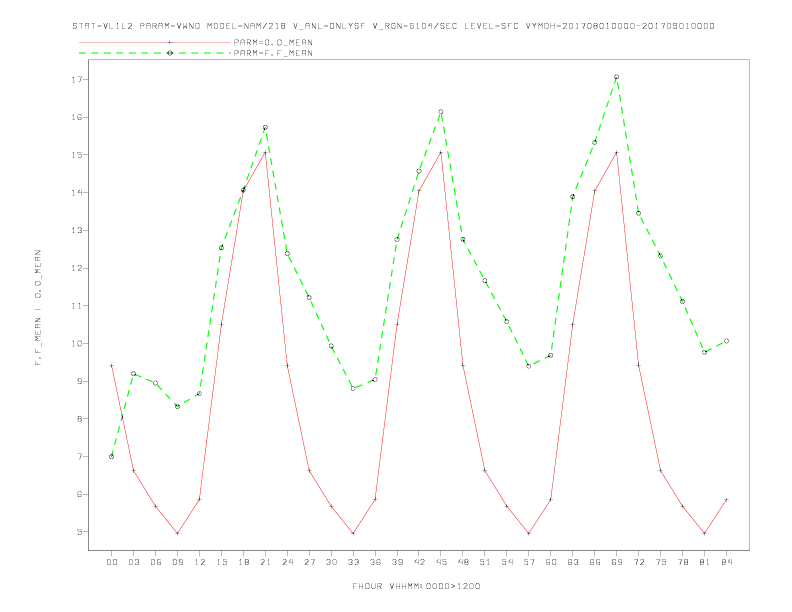Click forecast hour label 48 on x-axis
The image size is (792, 612).
click(463, 562)
